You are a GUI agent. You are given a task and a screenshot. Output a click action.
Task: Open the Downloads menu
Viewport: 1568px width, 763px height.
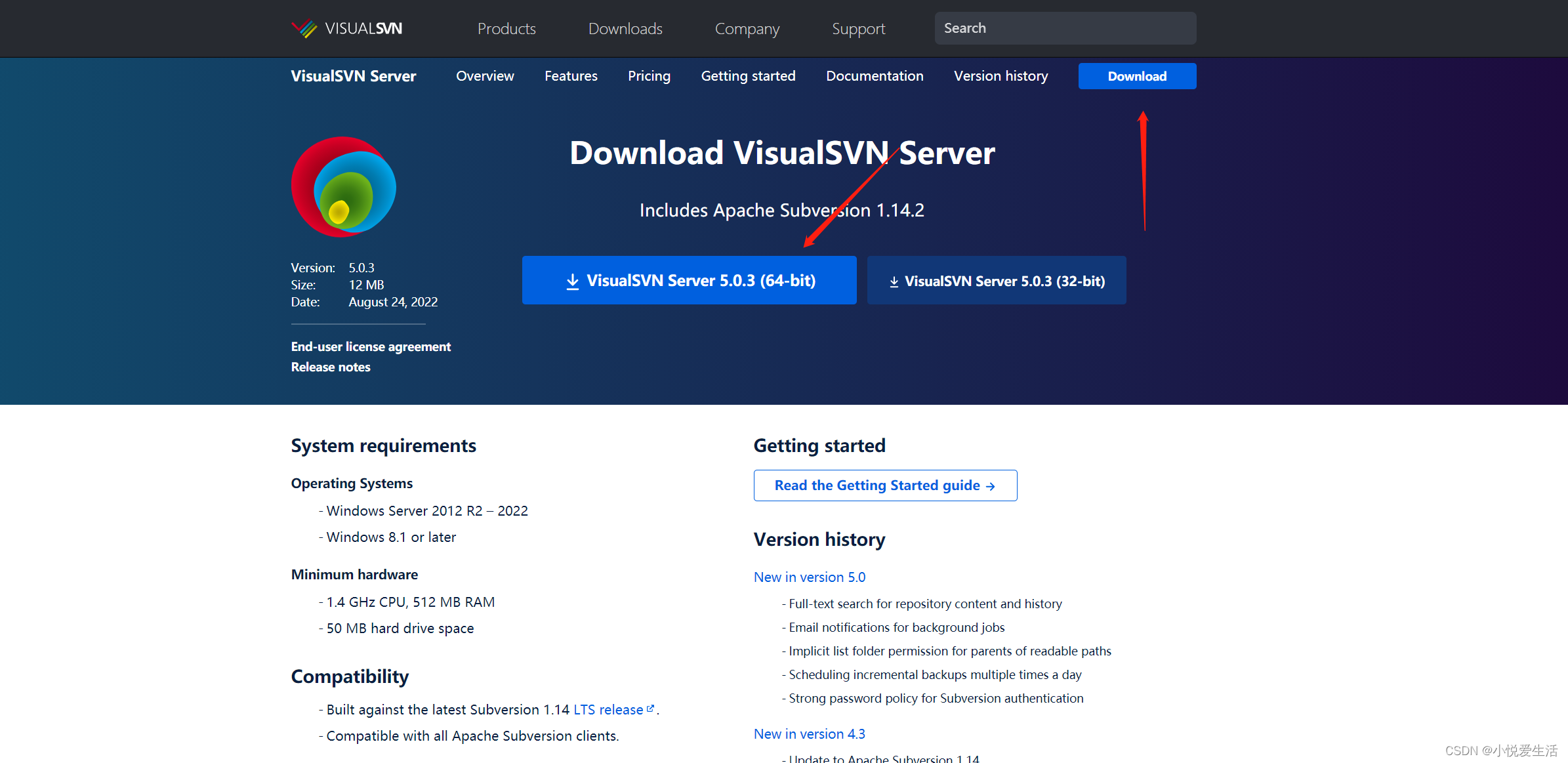pos(625,28)
